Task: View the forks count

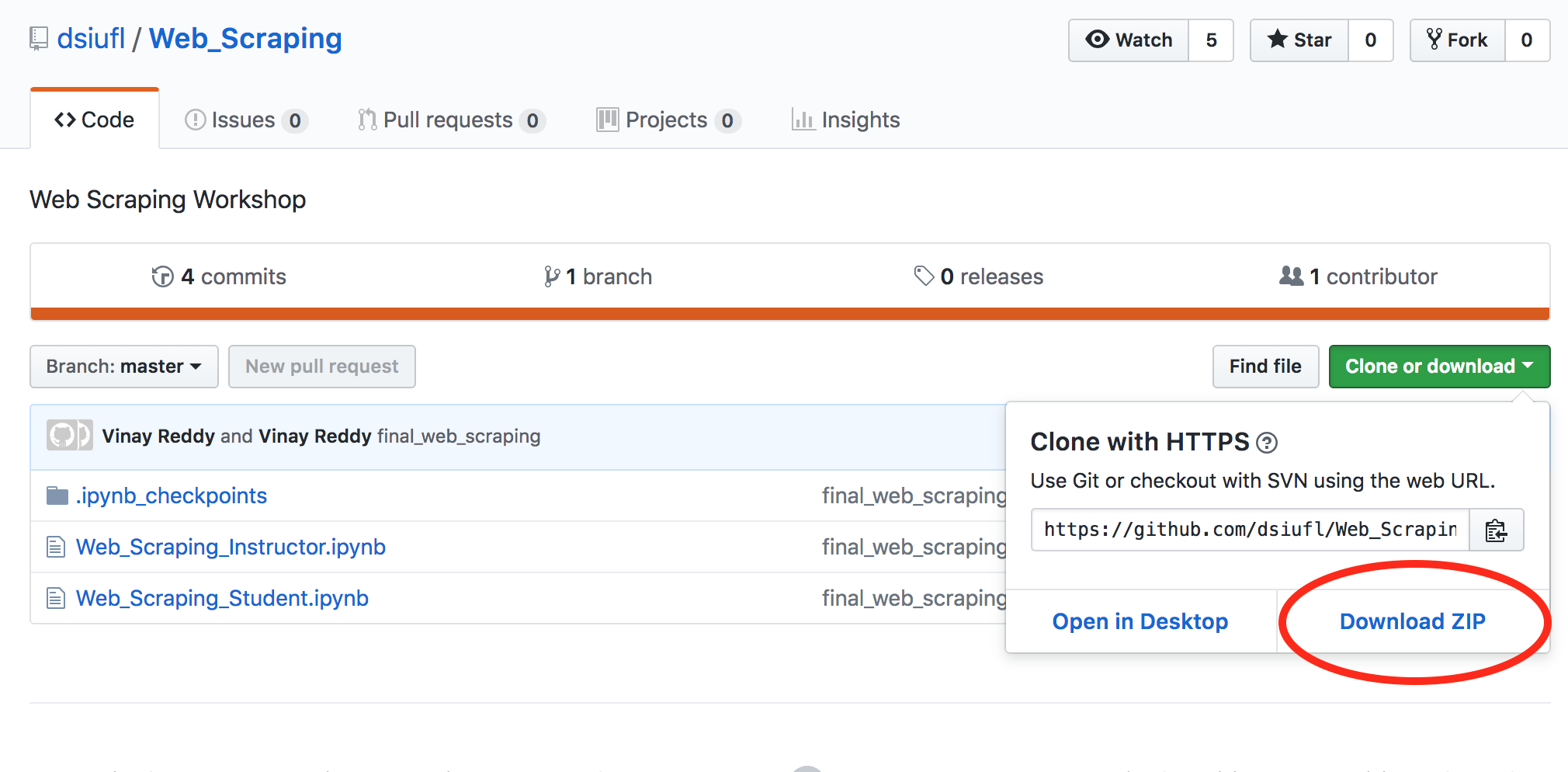Action: point(1527,40)
